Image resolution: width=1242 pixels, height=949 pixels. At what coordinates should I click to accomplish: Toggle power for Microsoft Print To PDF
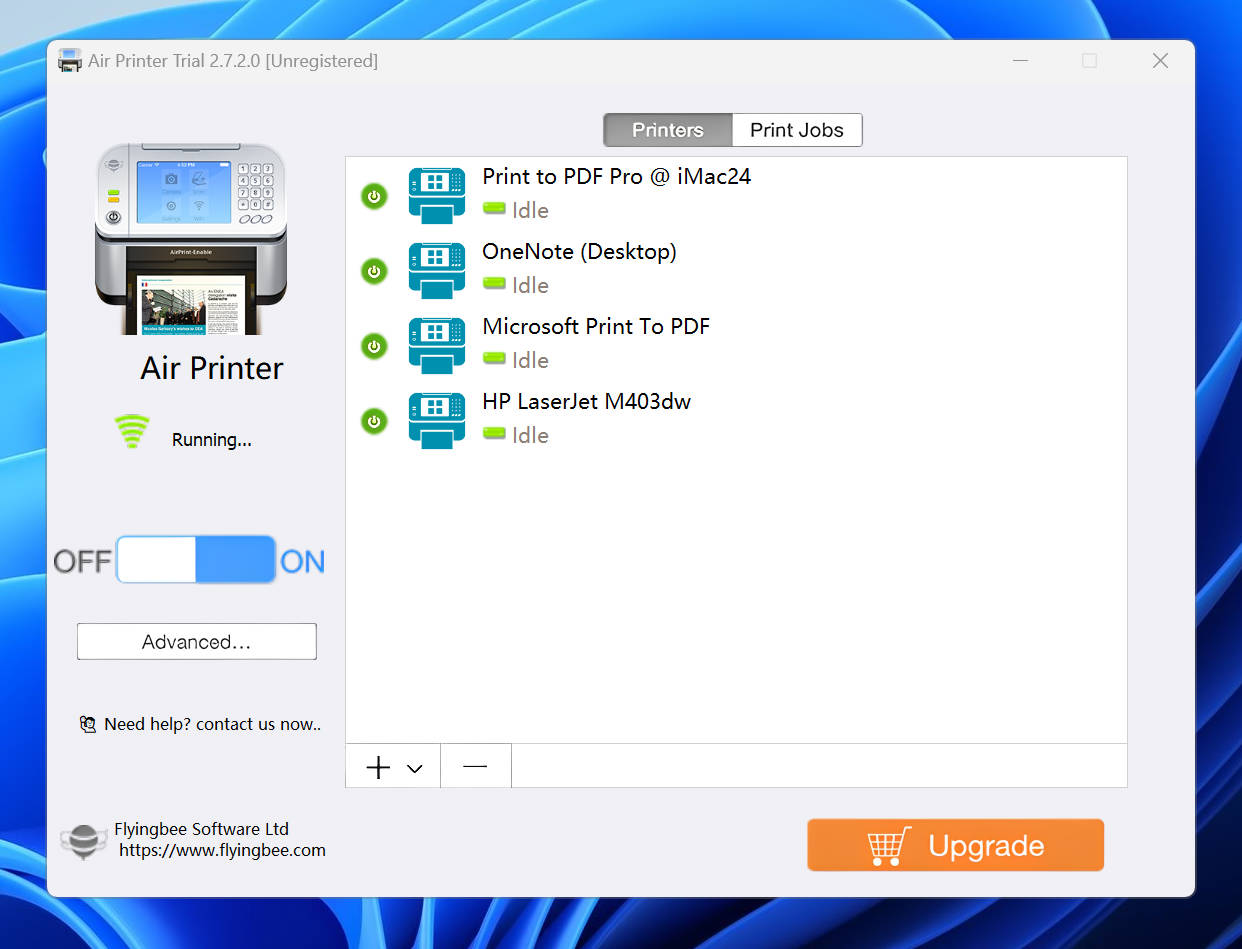[x=374, y=346]
